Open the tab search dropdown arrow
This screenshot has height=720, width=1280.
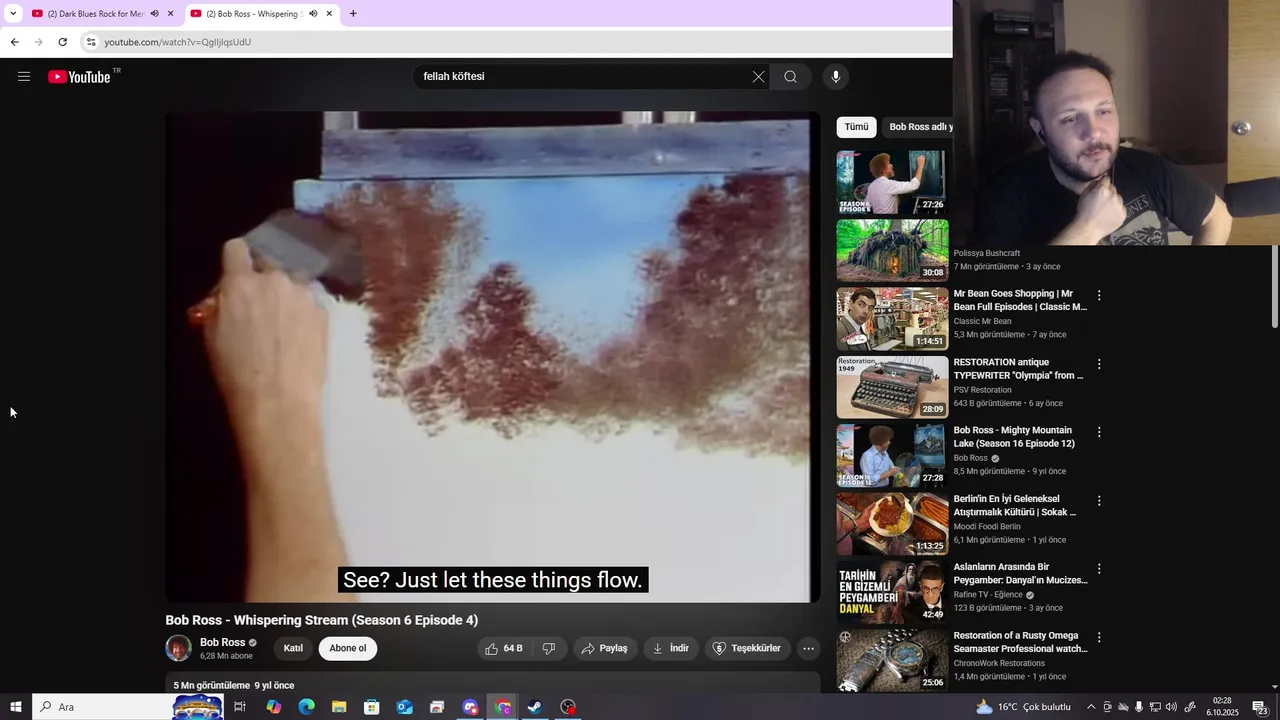[13, 13]
